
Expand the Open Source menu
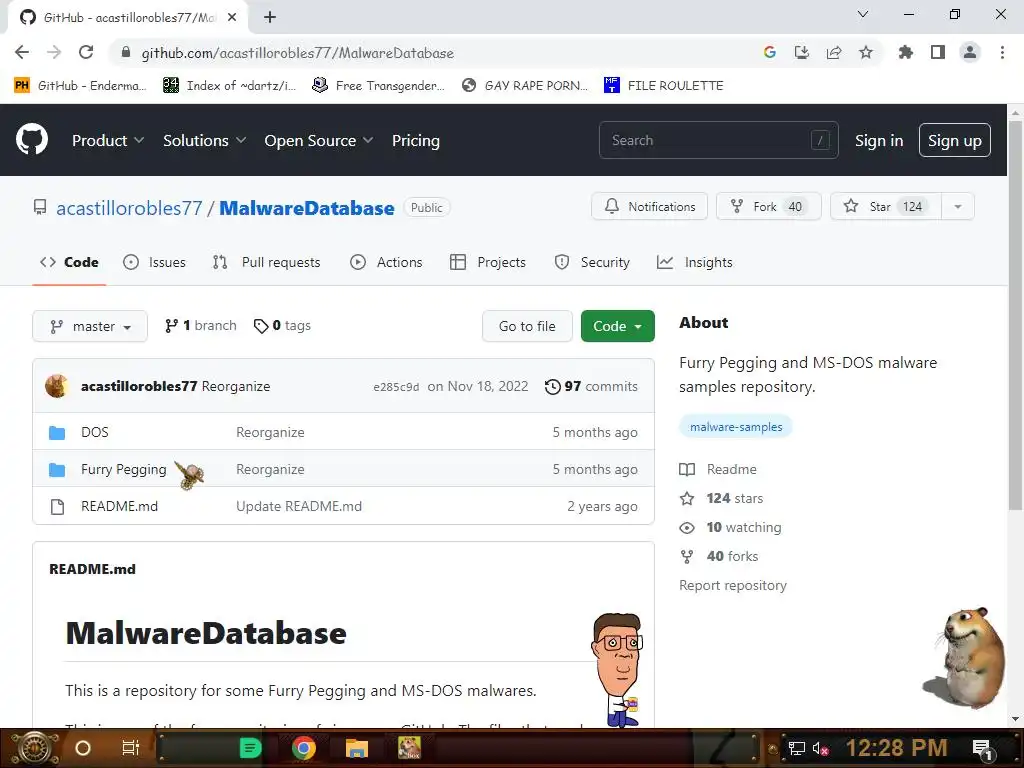[319, 140]
